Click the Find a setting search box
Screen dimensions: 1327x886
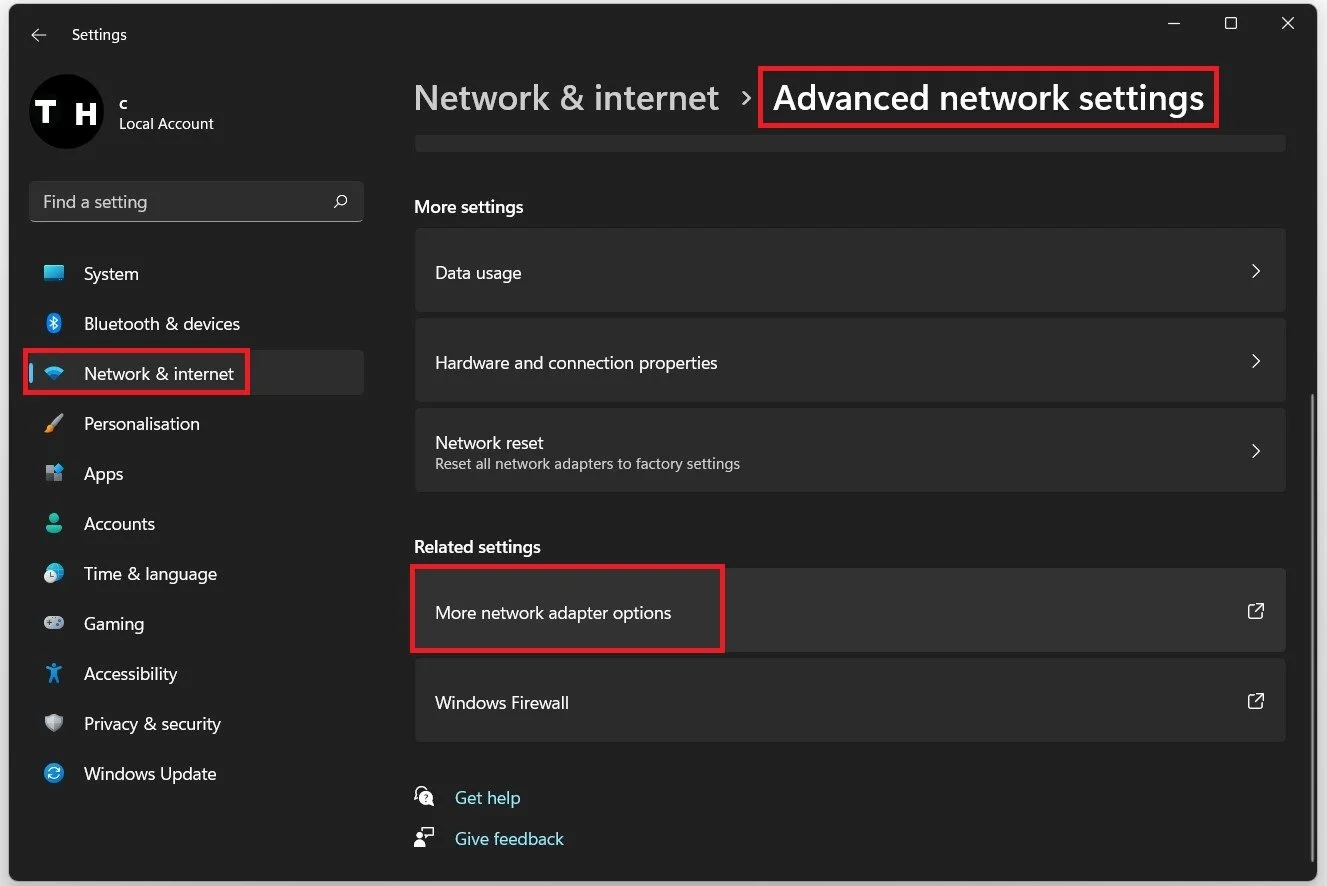point(196,202)
